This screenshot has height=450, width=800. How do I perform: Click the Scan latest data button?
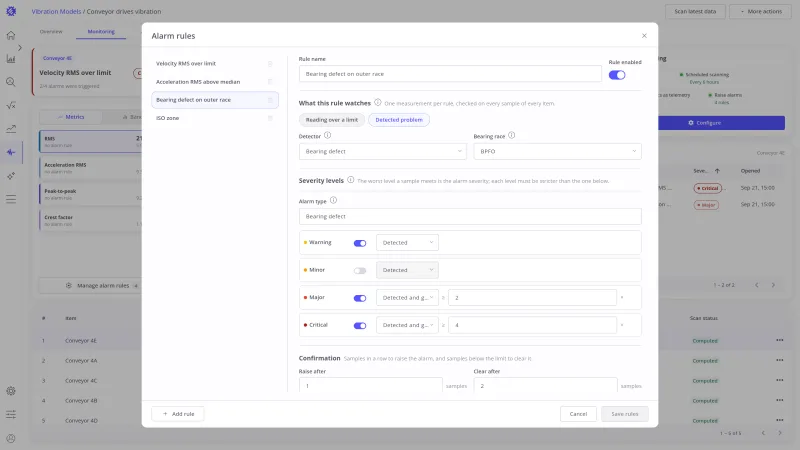(695, 11)
